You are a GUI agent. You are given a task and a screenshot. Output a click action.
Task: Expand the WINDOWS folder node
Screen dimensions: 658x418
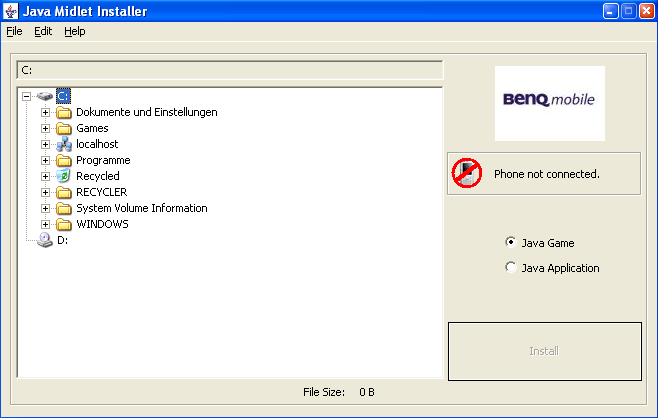pos(45,224)
